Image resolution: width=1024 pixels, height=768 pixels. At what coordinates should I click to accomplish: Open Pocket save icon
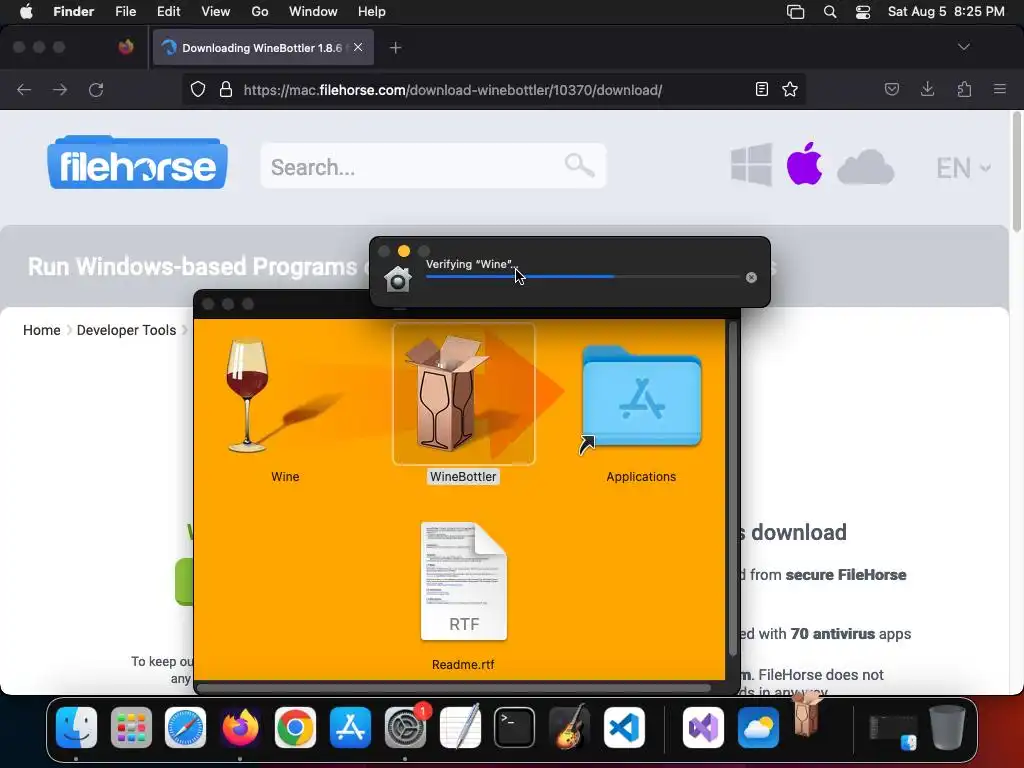tap(891, 89)
